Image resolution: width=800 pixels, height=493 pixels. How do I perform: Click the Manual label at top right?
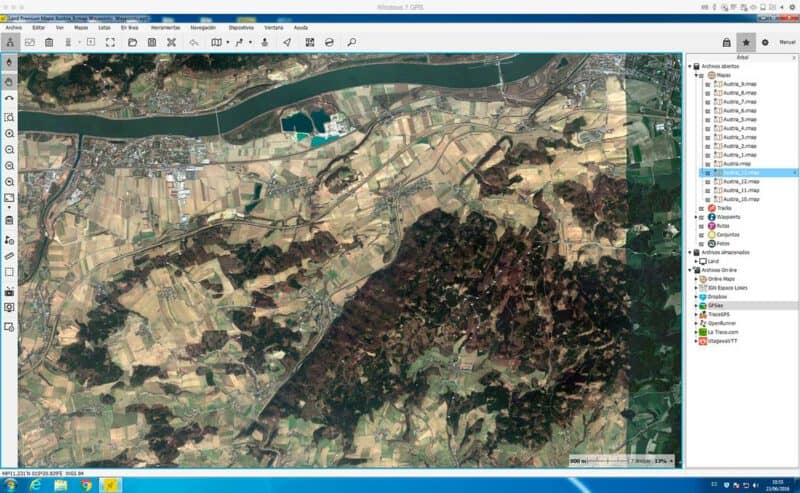point(787,42)
